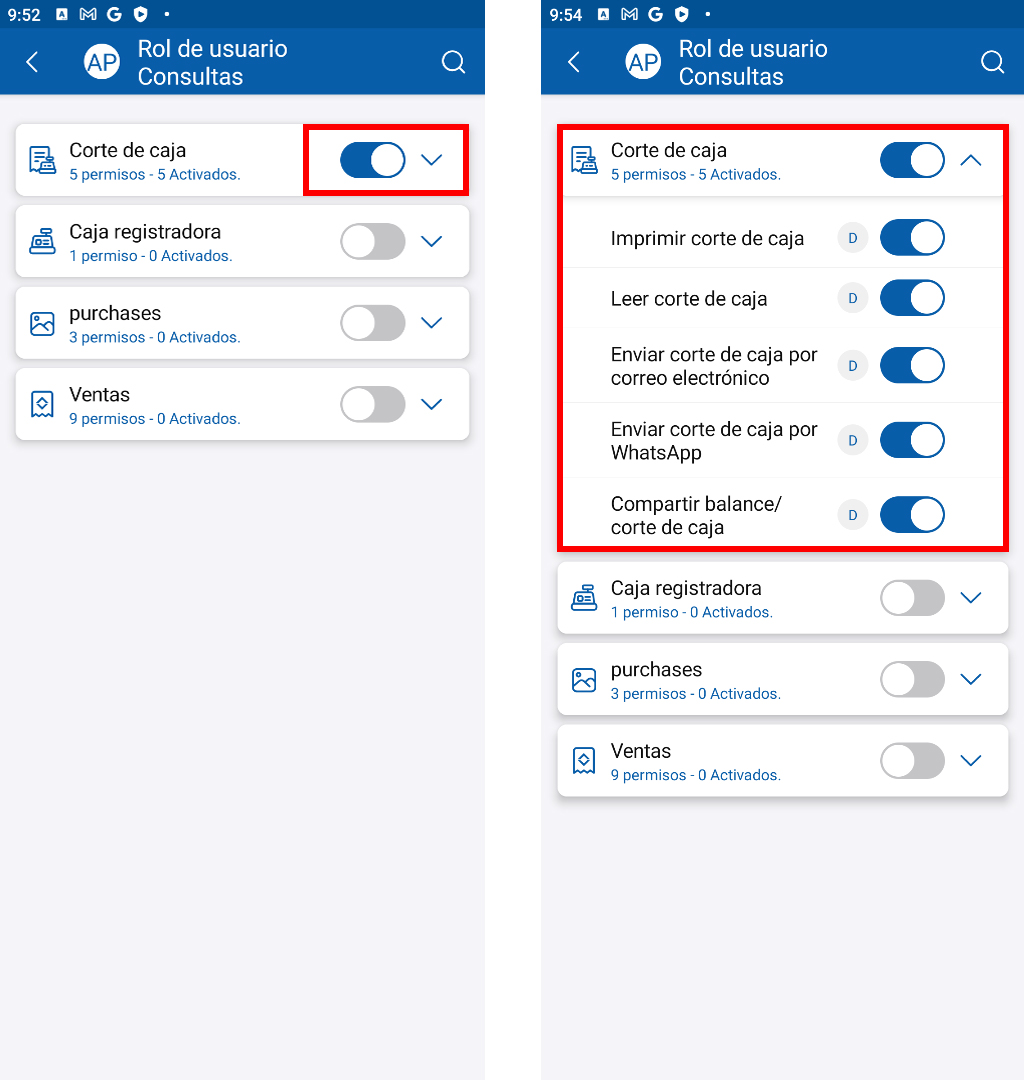Tap the Ventas card title on the right screen
Image resolution: width=1024 pixels, height=1080 pixels.
point(640,751)
